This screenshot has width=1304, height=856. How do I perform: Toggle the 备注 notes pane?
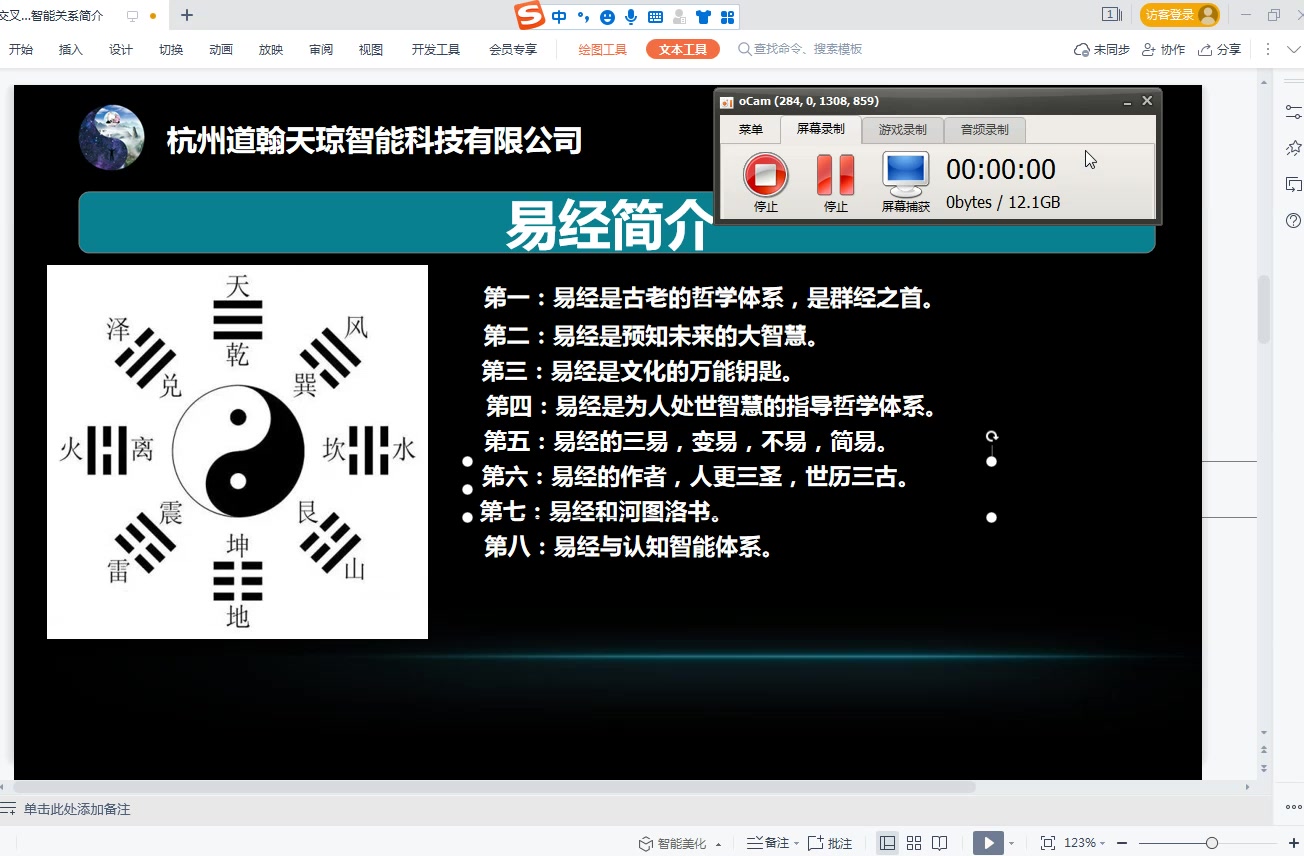pyautogui.click(x=768, y=843)
